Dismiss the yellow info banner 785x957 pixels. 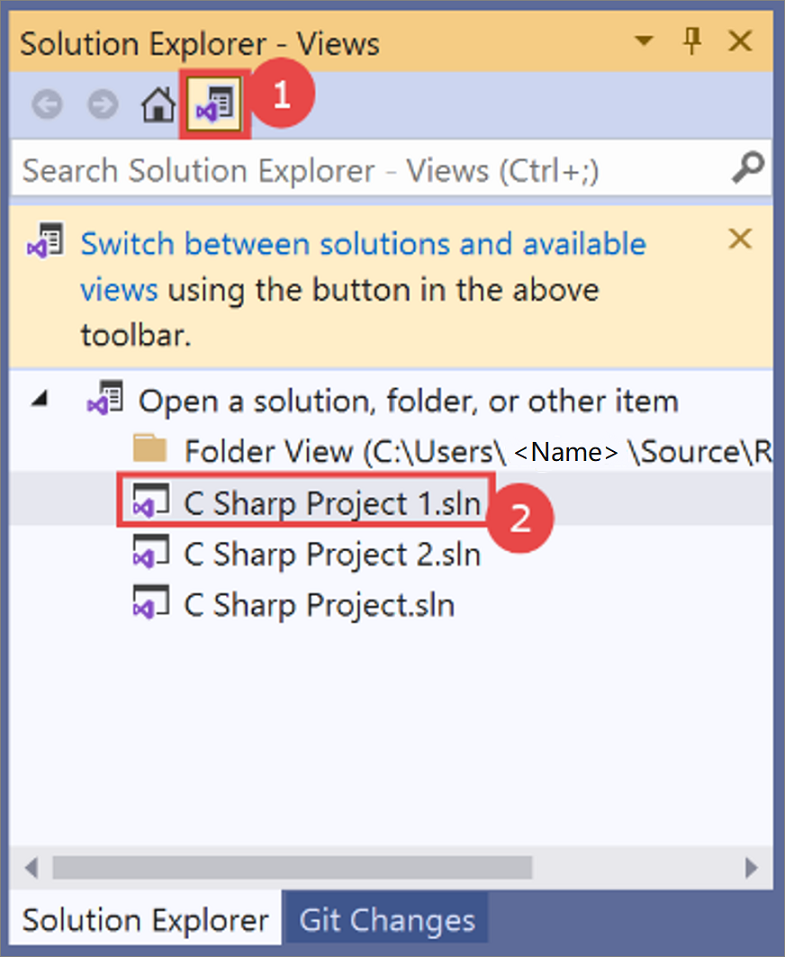[740, 239]
